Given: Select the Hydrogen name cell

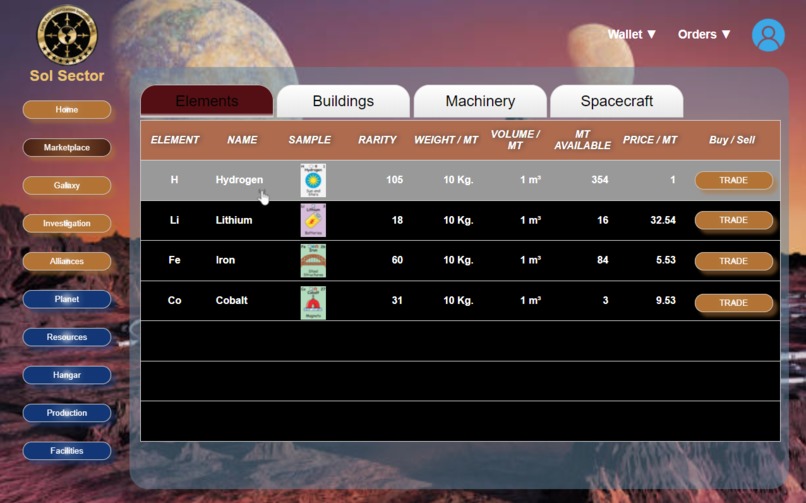Looking at the screenshot, I should point(239,180).
